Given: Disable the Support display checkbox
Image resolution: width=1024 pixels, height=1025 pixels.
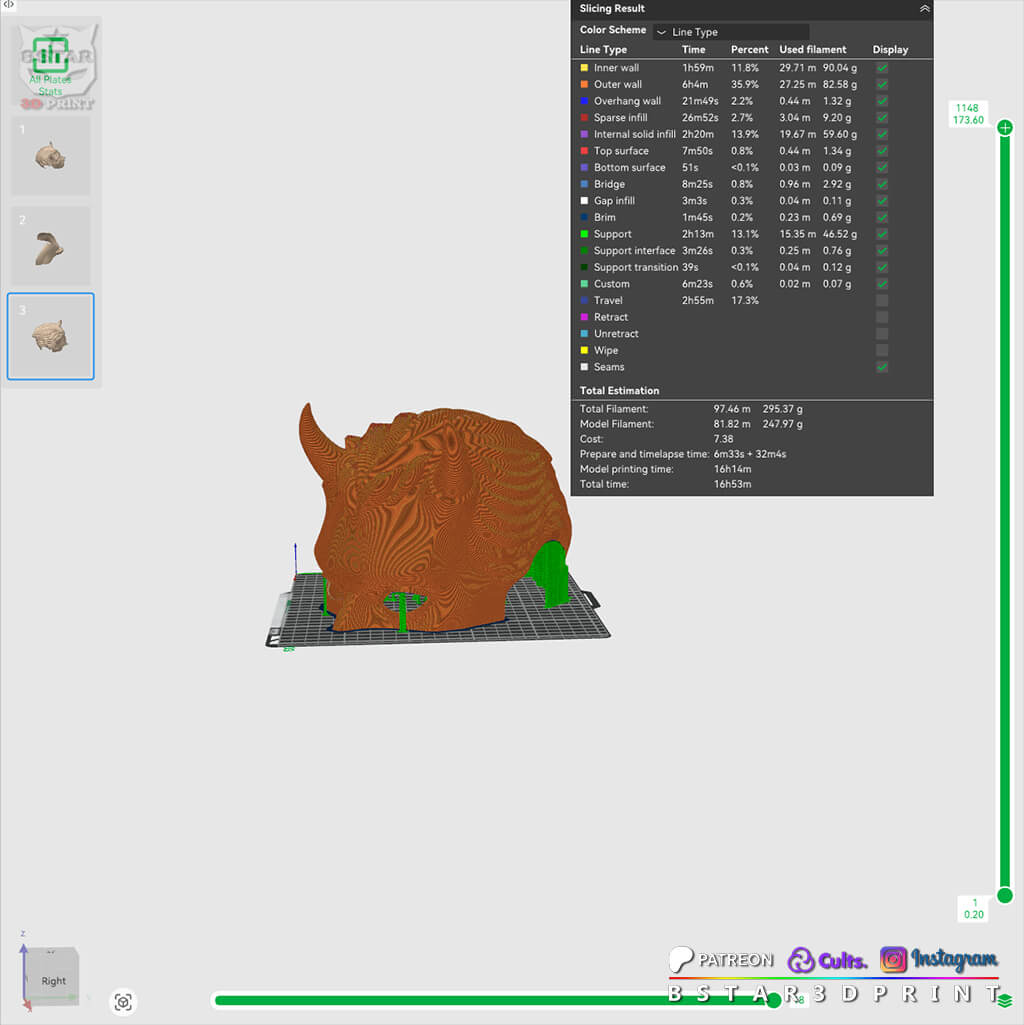Looking at the screenshot, I should [882, 234].
